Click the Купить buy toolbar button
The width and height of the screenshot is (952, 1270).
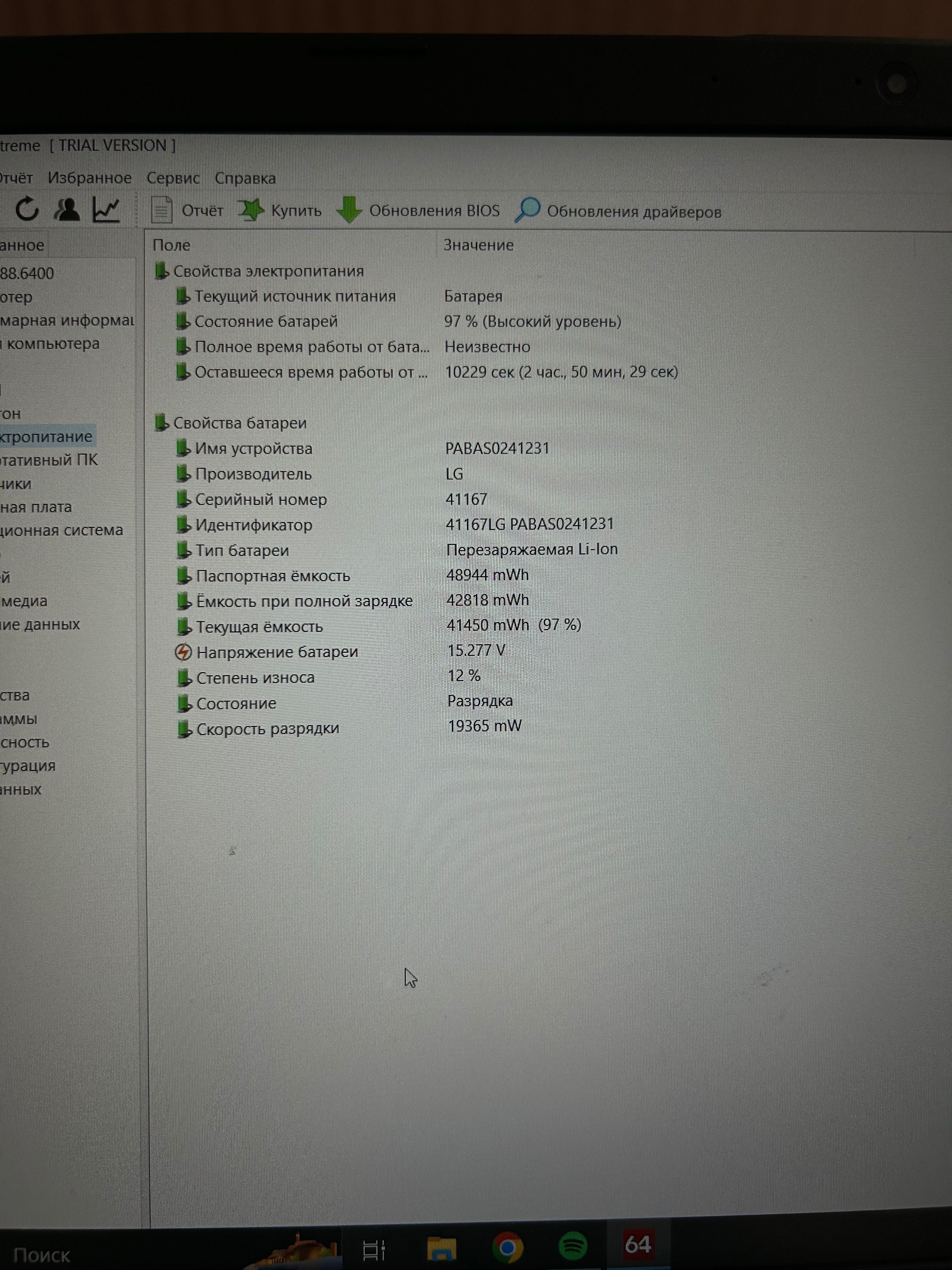pos(280,211)
